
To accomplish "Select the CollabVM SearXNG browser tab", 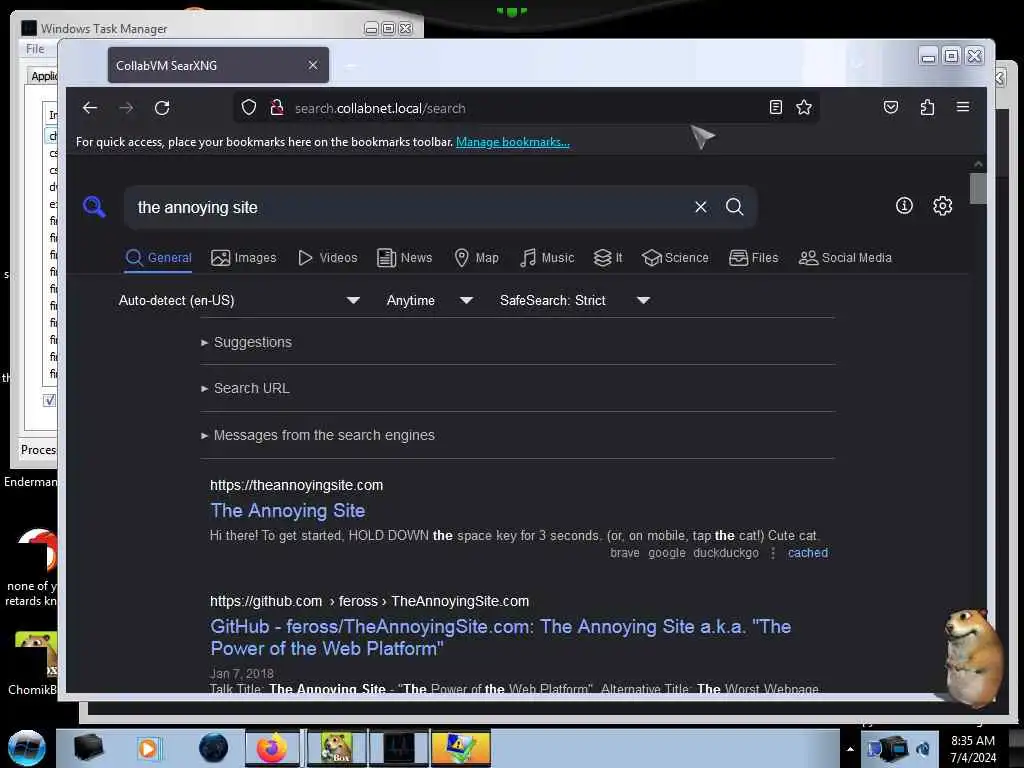I will click(218, 65).
